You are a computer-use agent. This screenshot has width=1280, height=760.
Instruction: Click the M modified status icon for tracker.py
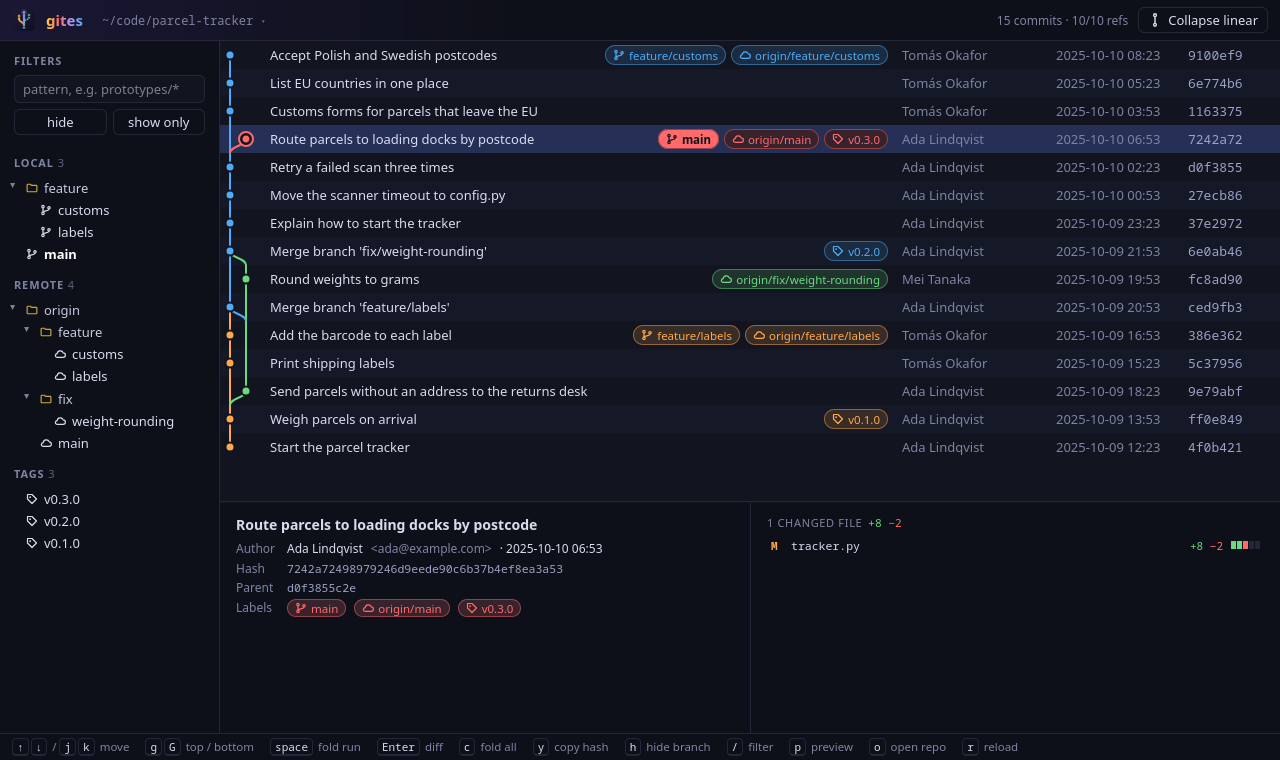[x=774, y=546]
